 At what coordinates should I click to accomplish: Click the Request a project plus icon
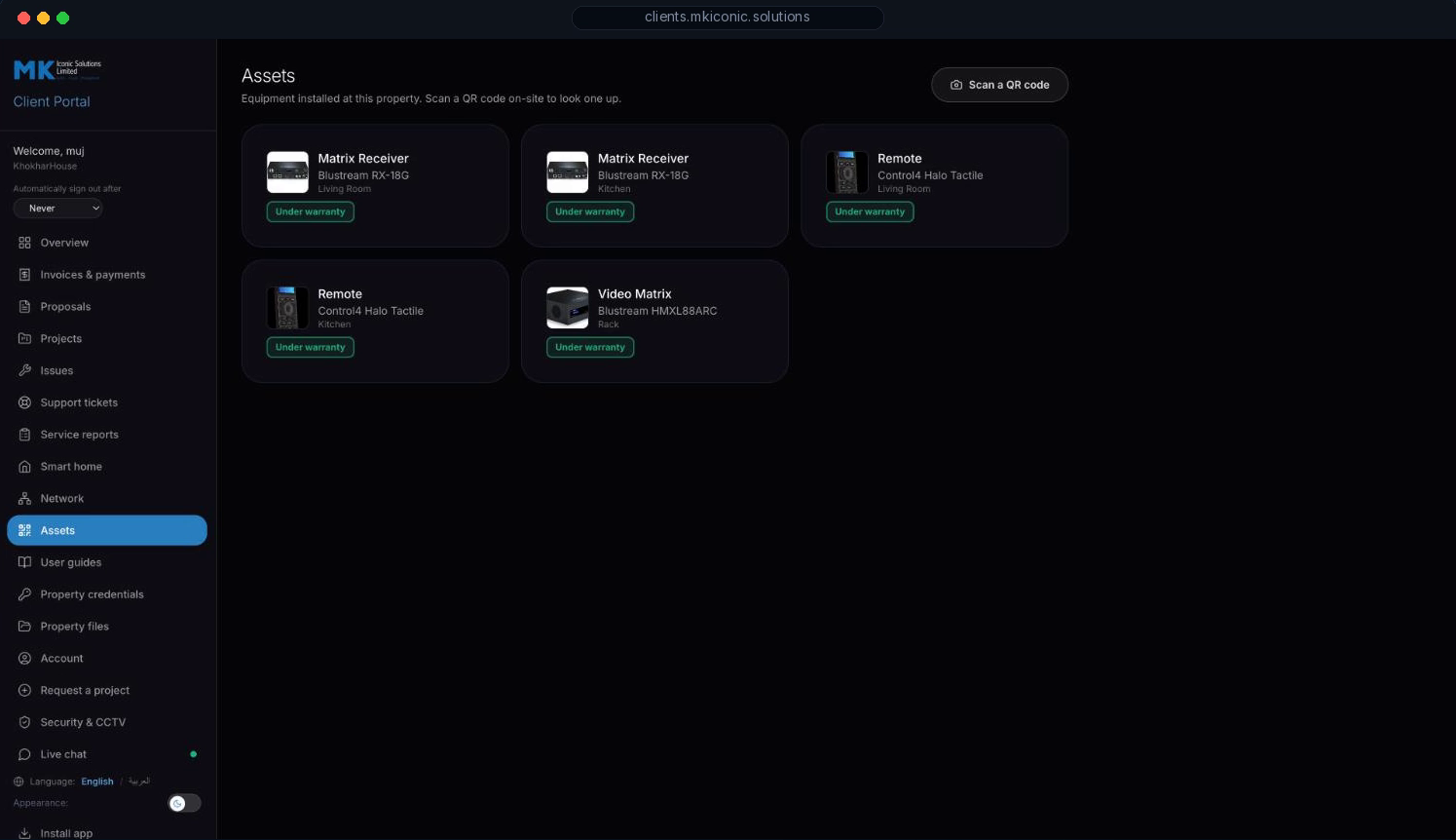(x=25, y=690)
